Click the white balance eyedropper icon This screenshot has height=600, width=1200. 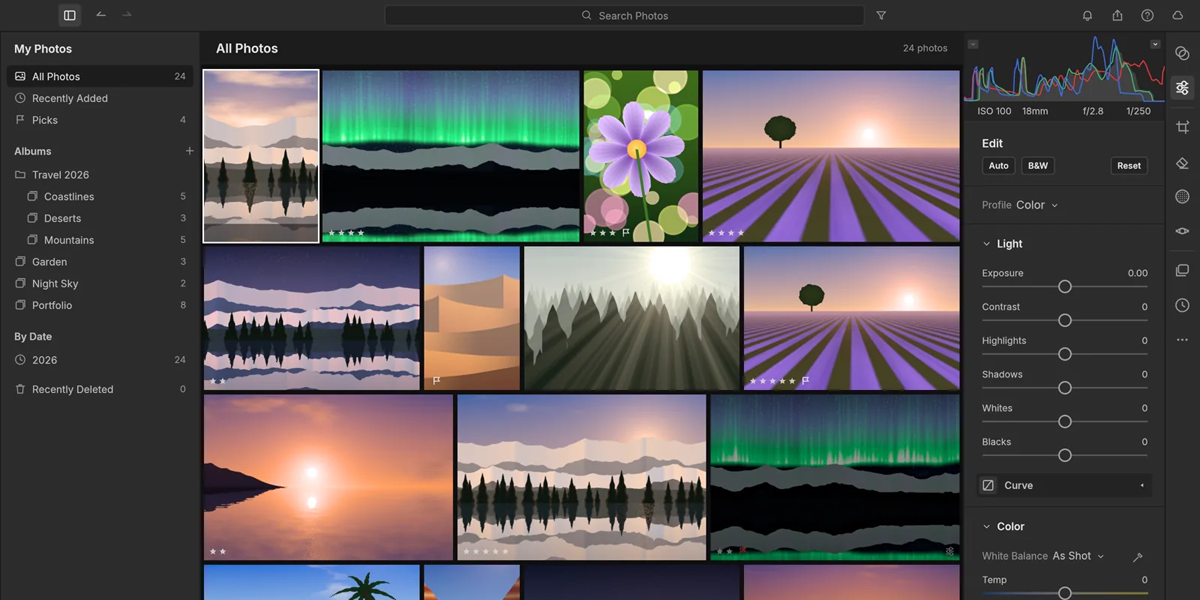point(1137,557)
